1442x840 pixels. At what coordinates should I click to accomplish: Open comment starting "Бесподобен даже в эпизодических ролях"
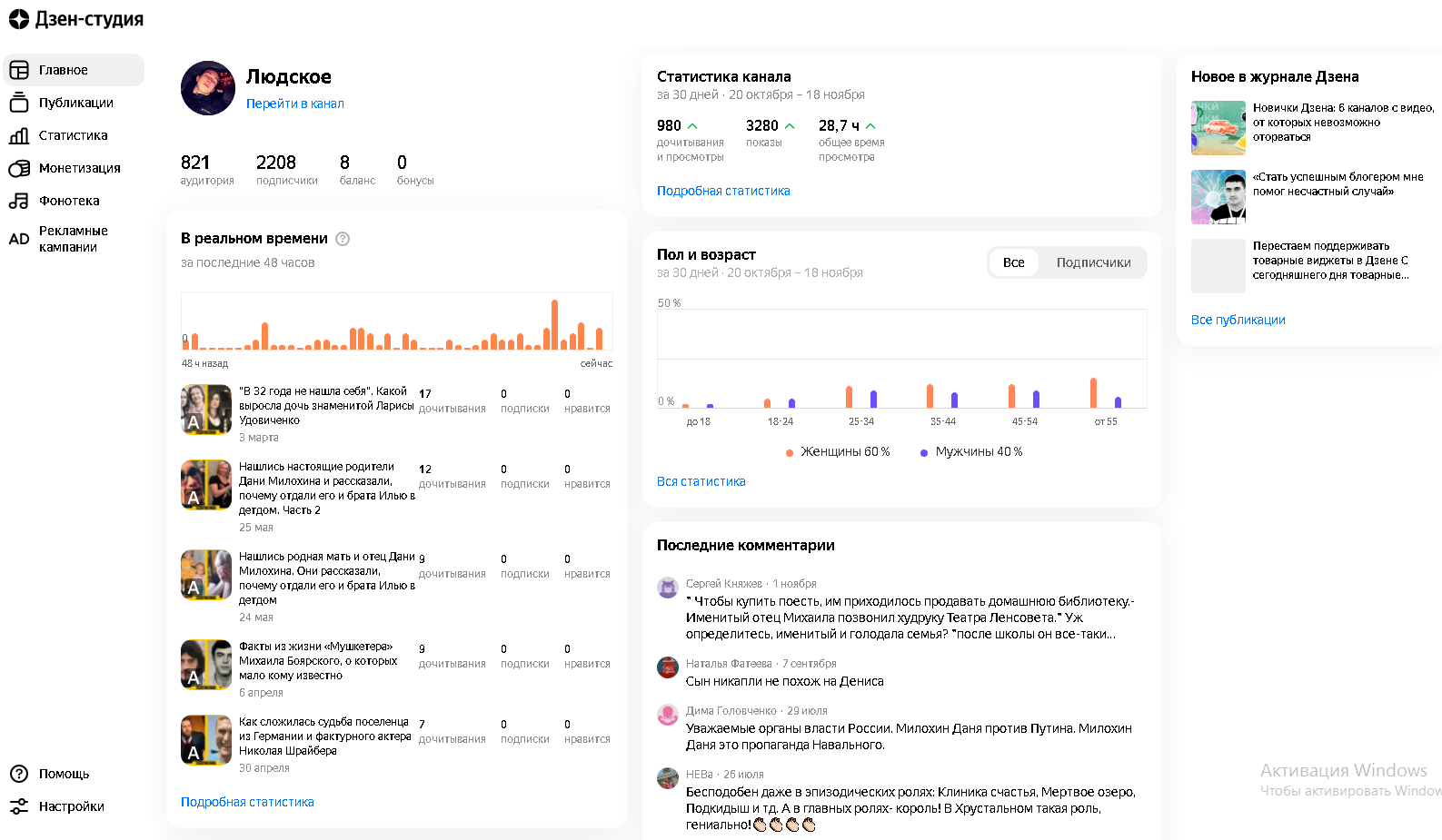(910, 808)
